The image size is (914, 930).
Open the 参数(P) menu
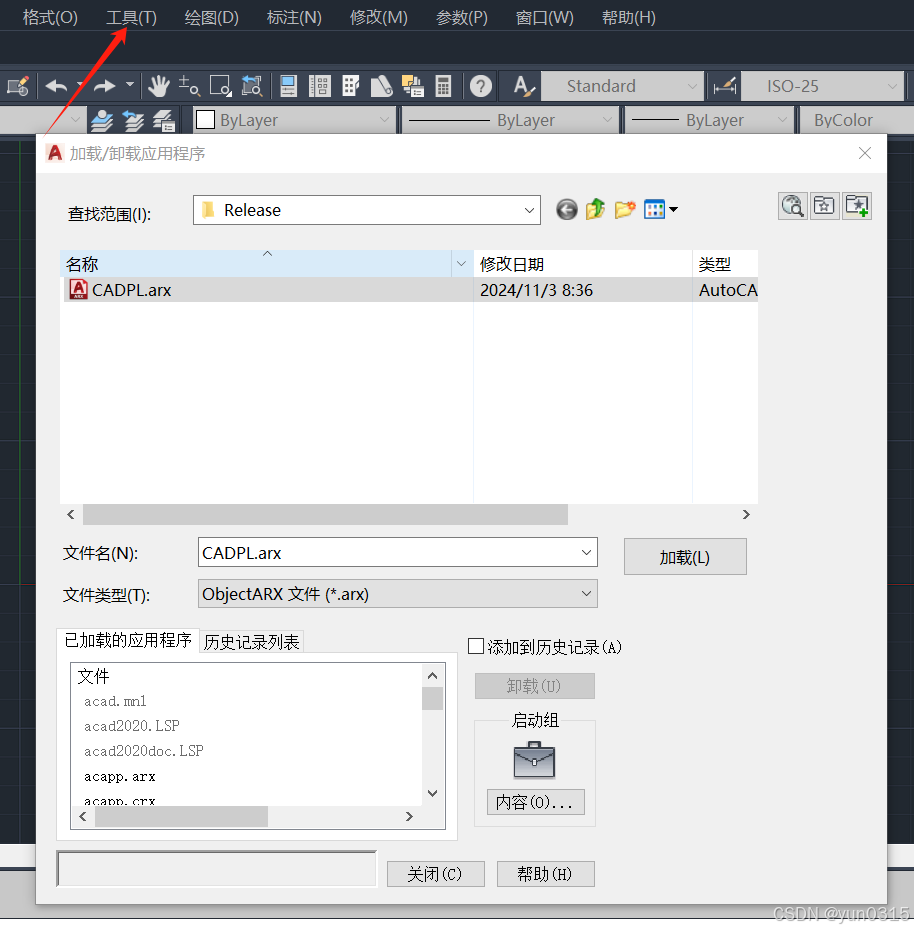pos(461,17)
